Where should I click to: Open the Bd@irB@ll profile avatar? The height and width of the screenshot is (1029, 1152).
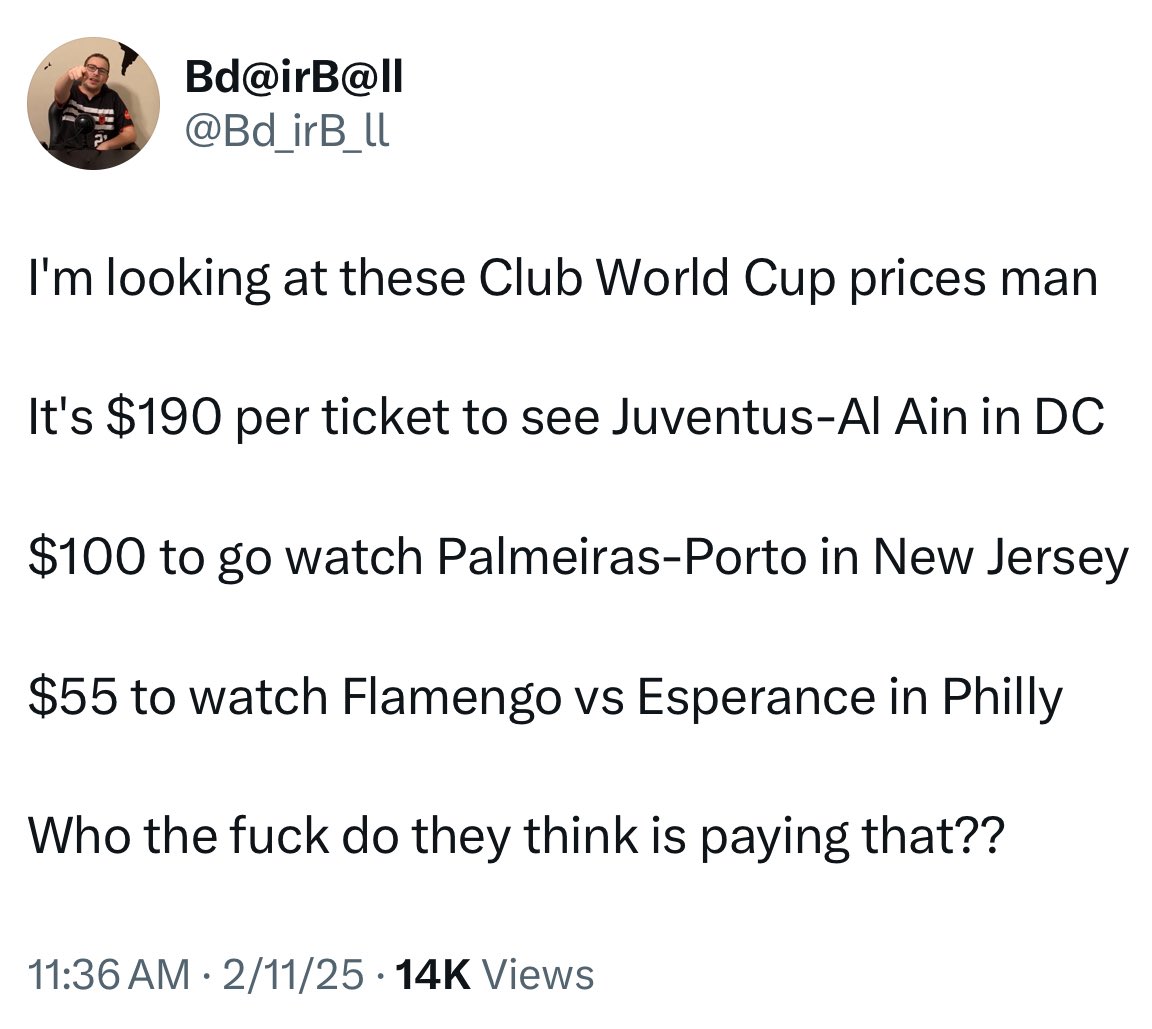93,104
